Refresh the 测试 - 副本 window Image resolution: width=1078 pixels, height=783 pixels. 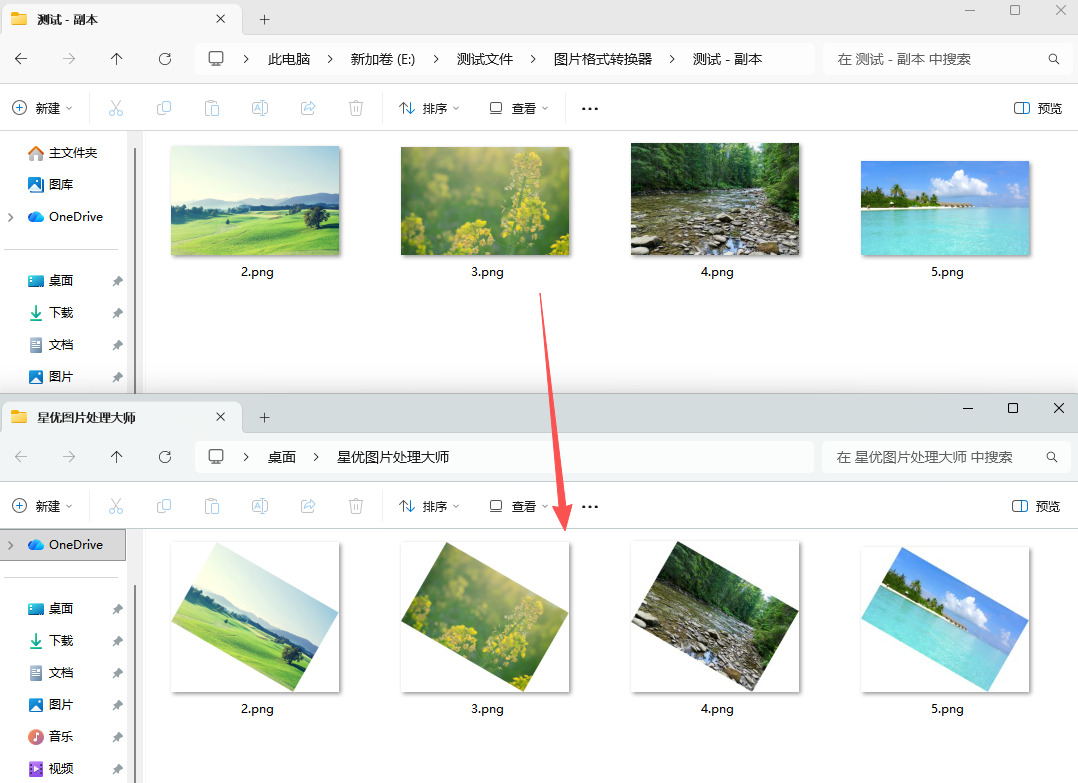point(165,59)
